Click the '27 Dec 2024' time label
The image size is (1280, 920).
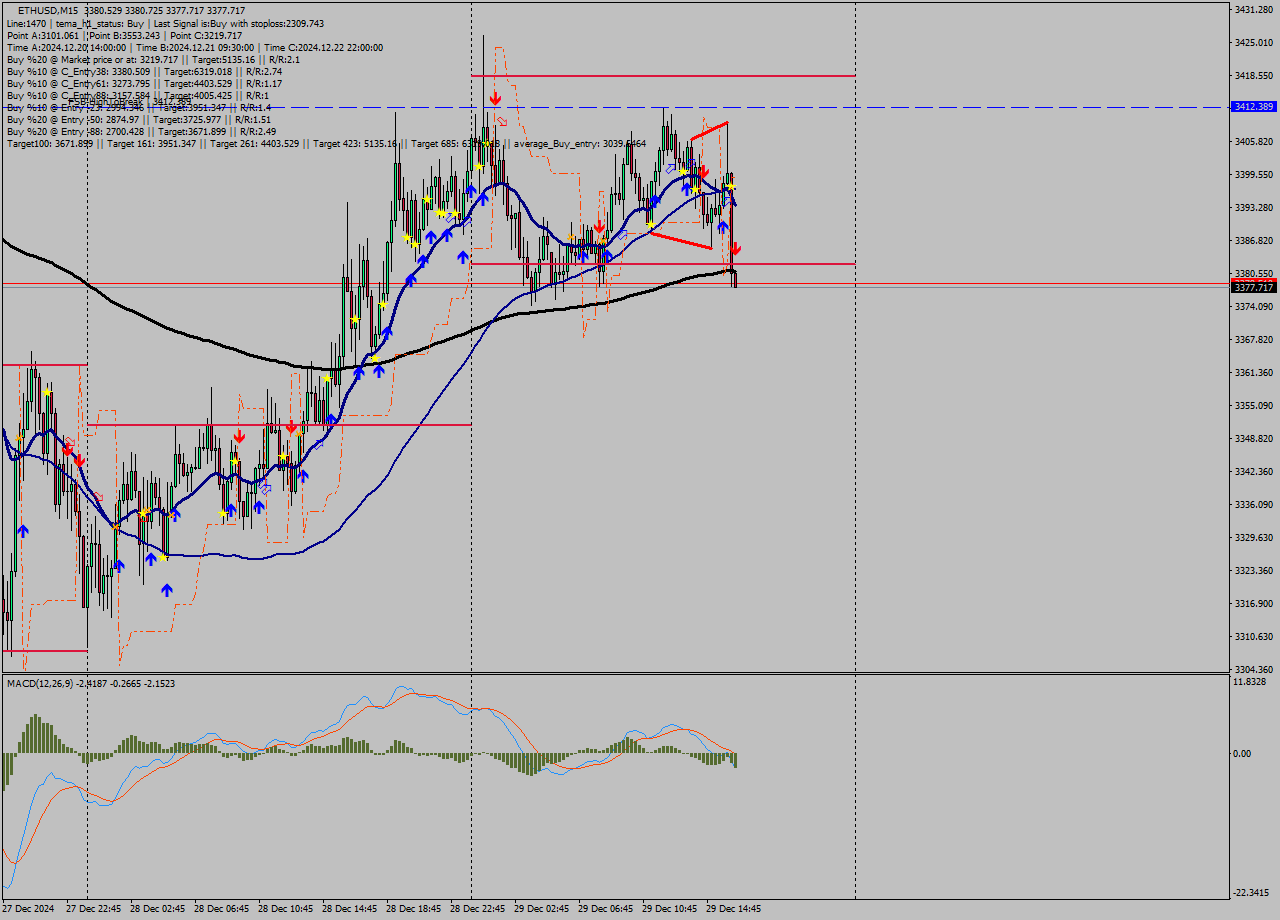30,909
